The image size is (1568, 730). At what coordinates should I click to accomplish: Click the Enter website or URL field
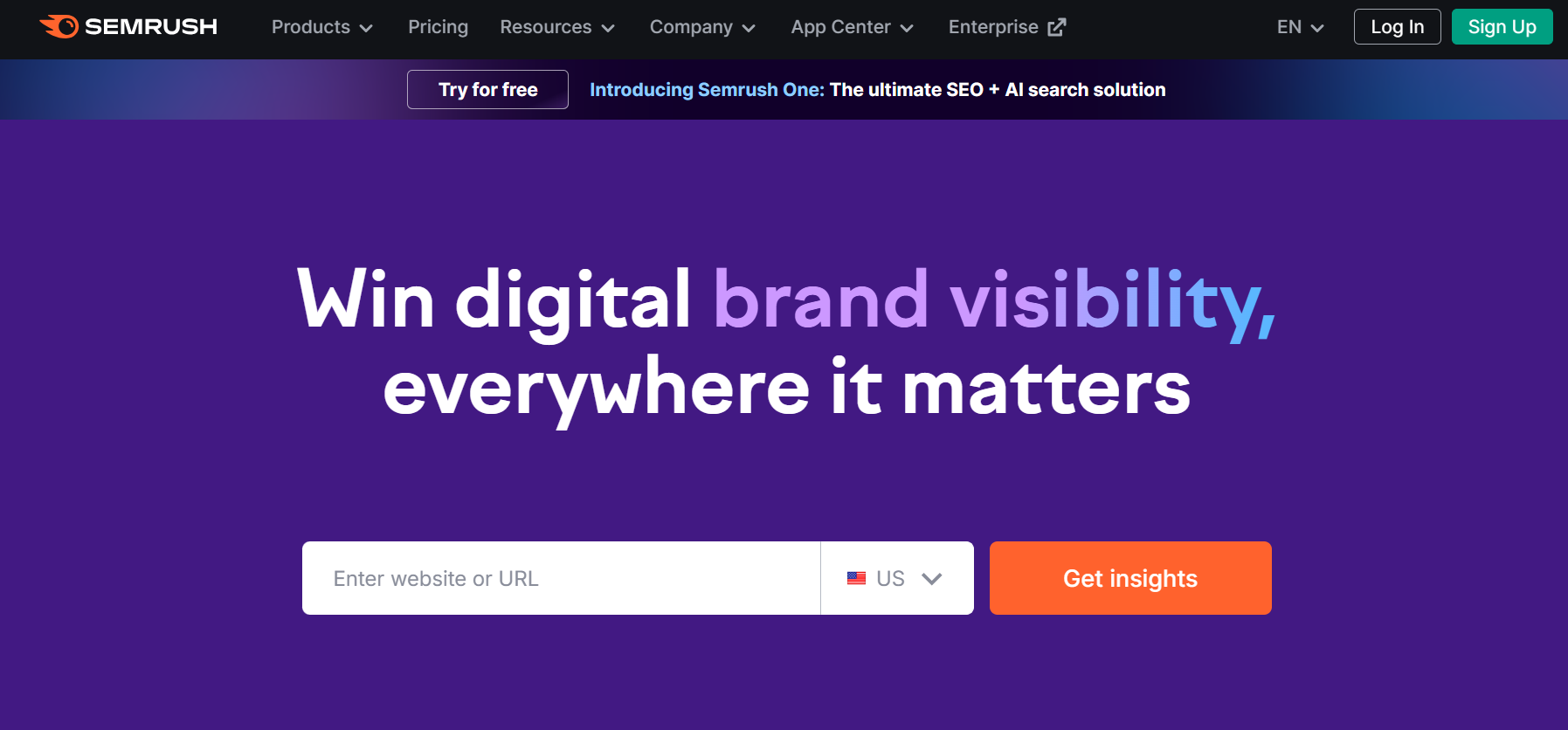(x=559, y=577)
